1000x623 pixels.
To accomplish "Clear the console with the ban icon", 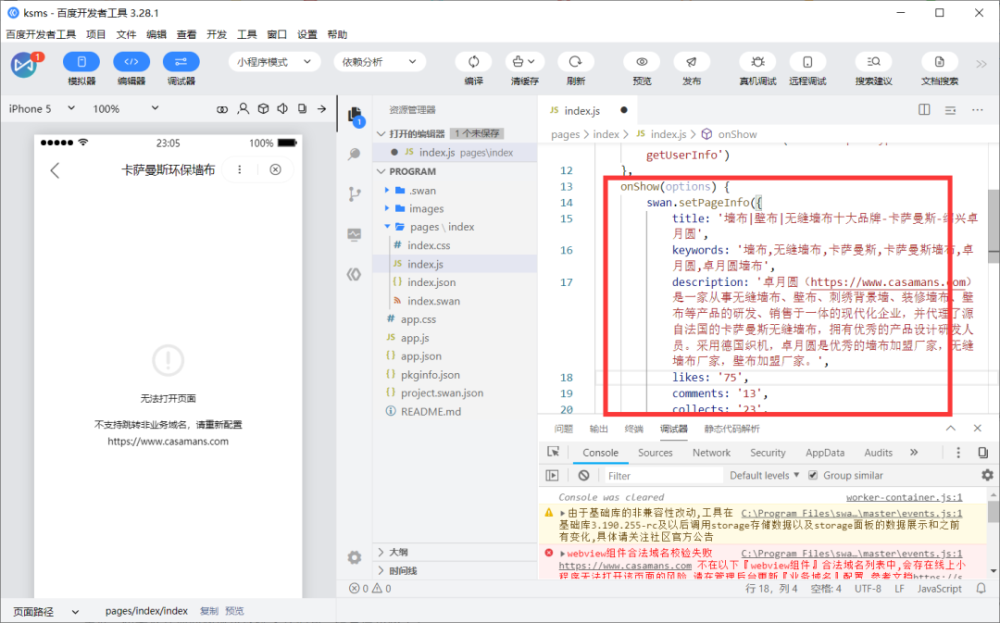I will tap(584, 476).
